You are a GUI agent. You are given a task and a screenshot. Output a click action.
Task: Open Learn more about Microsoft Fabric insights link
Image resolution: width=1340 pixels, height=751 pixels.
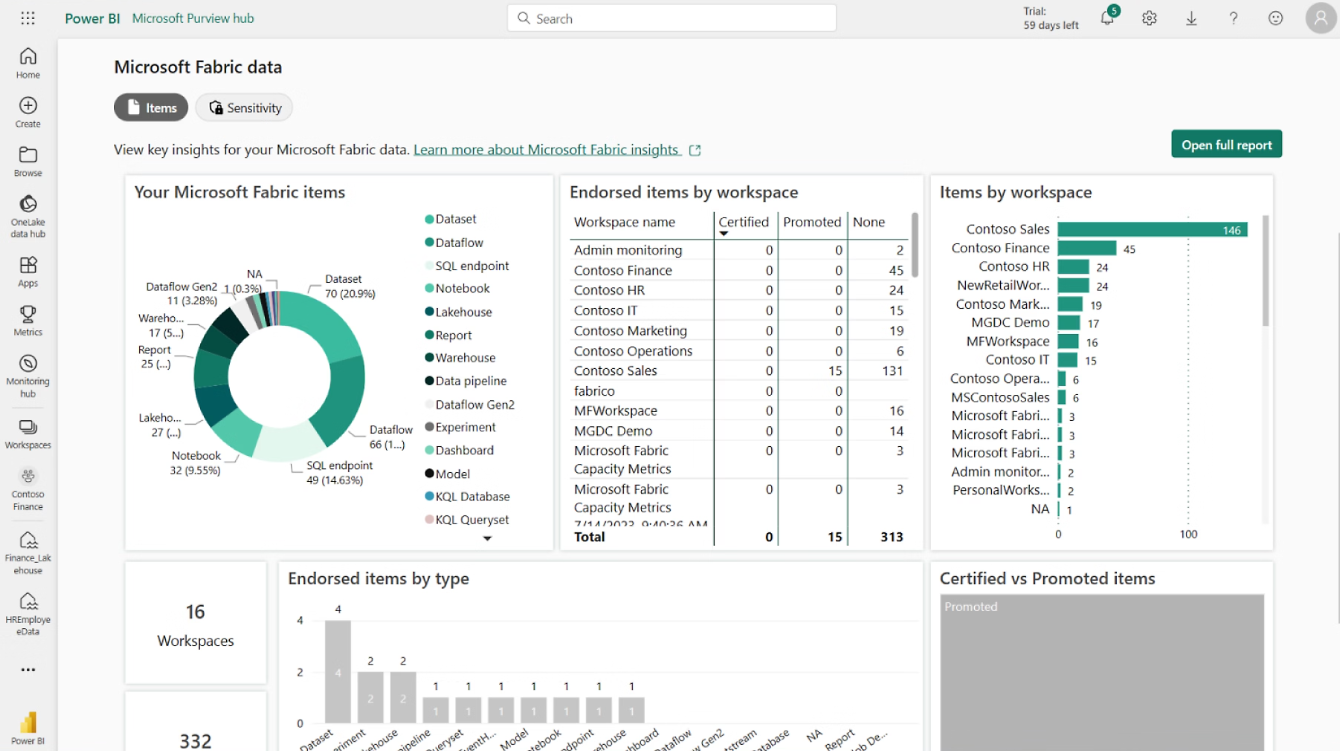(x=546, y=150)
